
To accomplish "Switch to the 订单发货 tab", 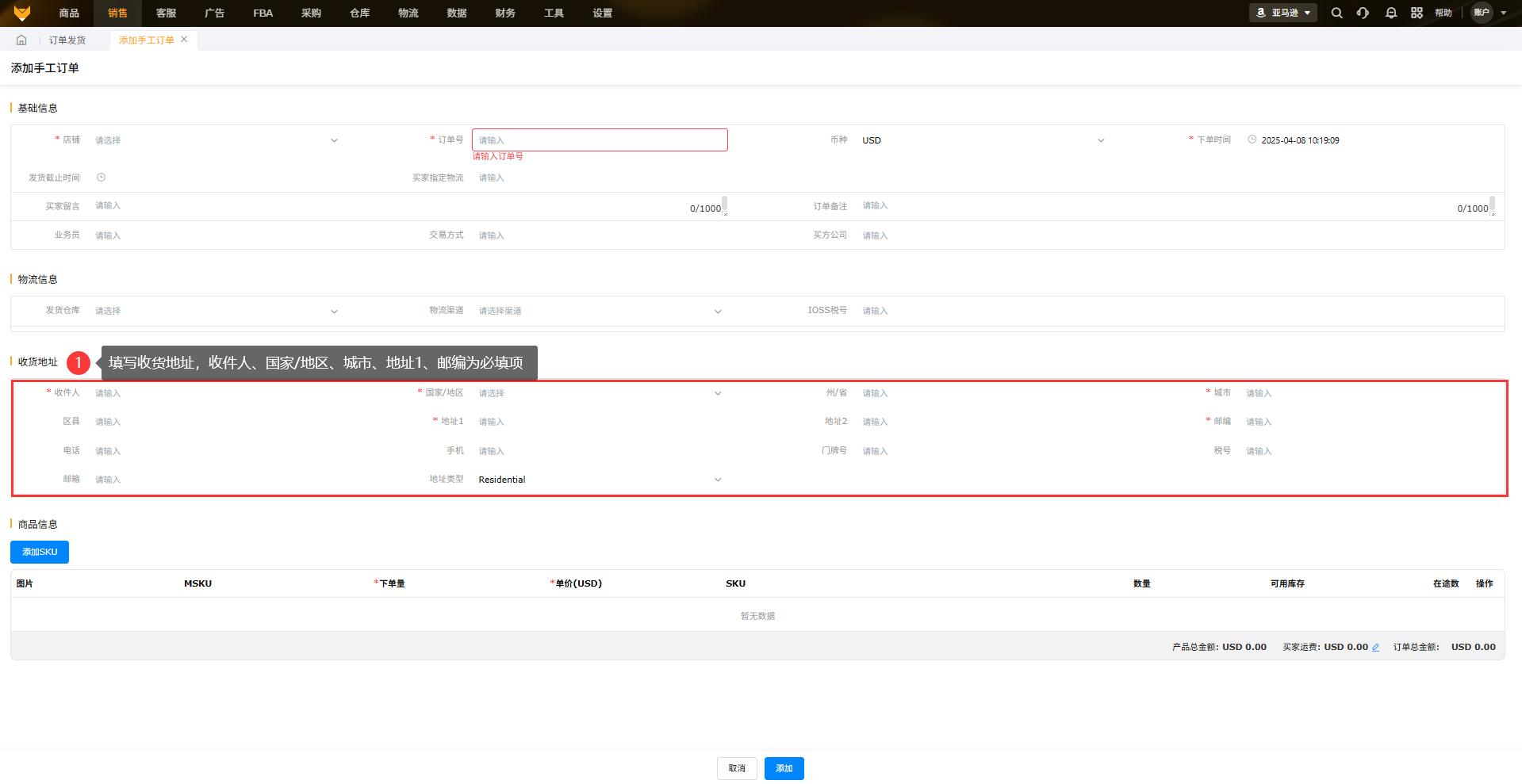I will point(67,40).
